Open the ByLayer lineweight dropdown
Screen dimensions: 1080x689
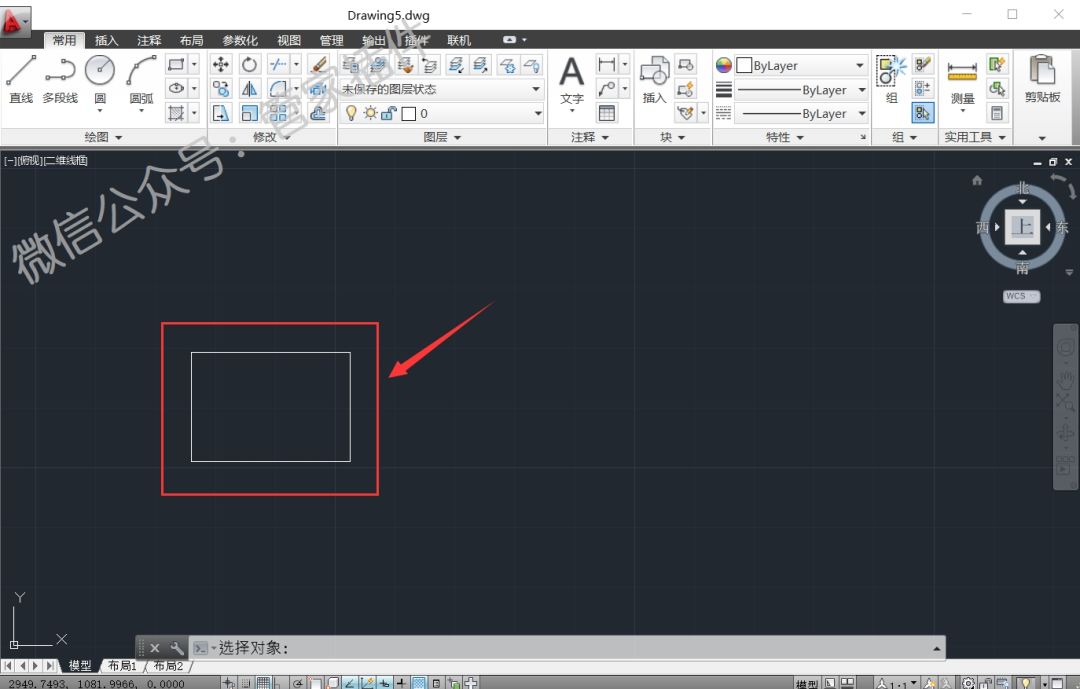pos(801,90)
